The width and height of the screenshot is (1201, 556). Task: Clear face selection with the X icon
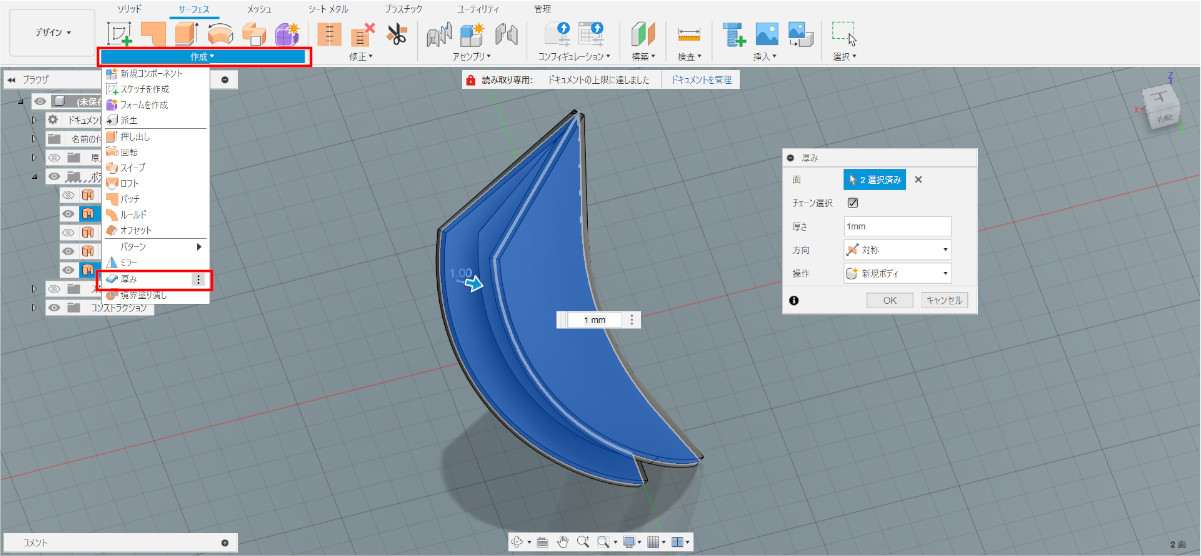point(918,180)
